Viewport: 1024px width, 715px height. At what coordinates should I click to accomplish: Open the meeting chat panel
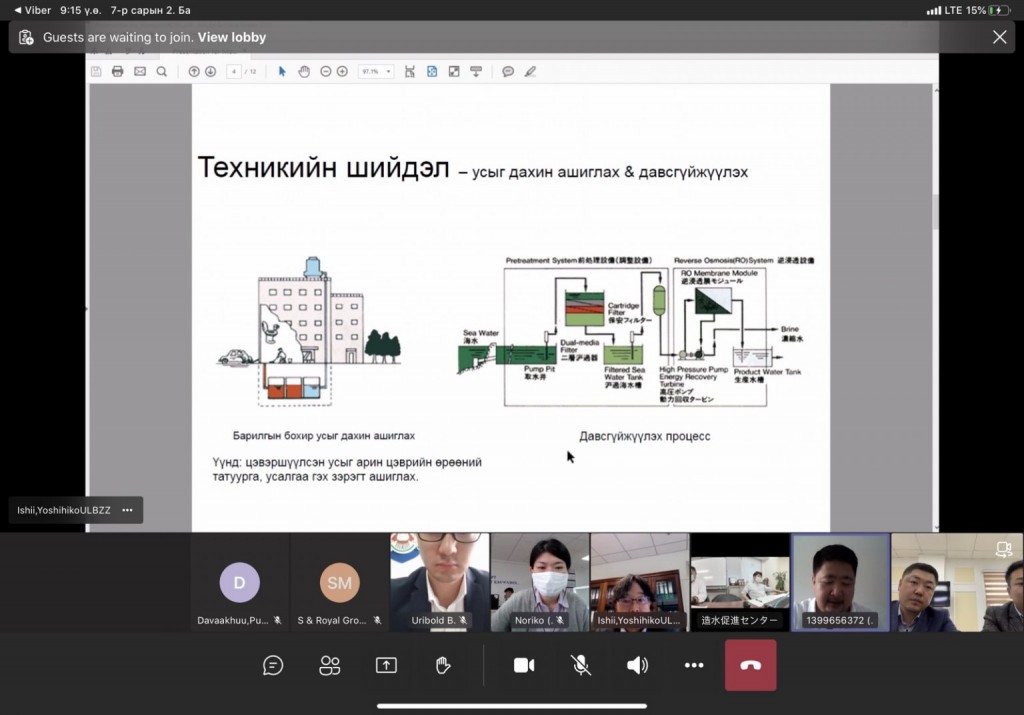point(273,666)
